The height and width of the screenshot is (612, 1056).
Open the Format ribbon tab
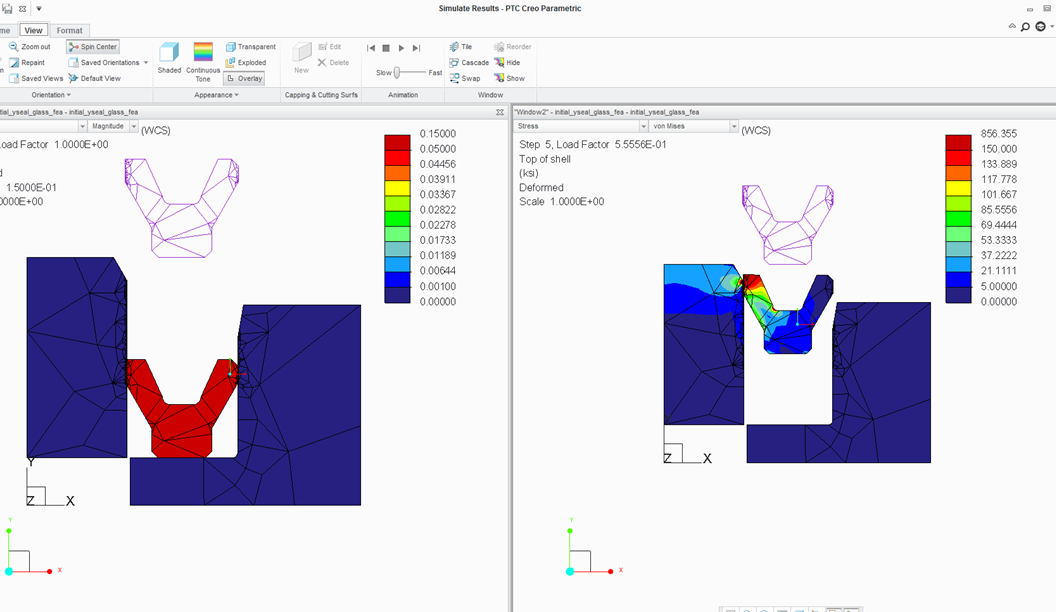tap(69, 30)
